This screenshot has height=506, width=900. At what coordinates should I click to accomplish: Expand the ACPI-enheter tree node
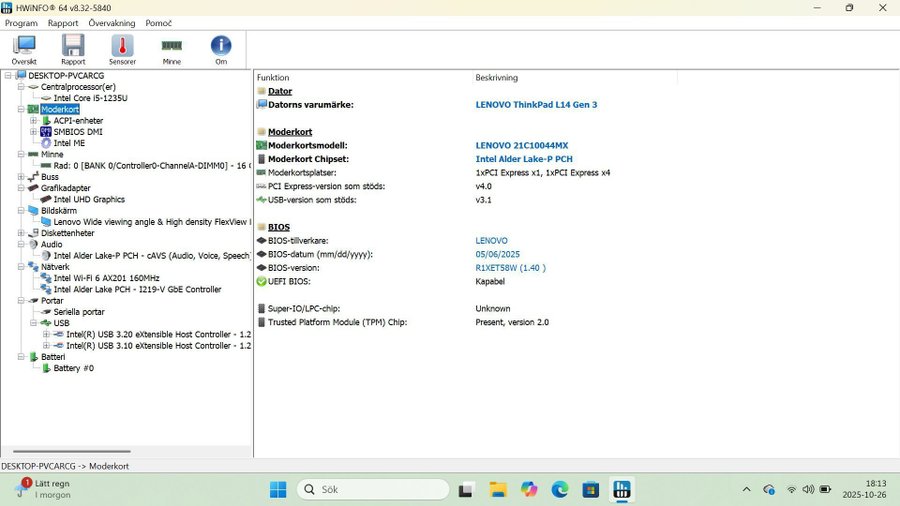pyautogui.click(x=33, y=121)
